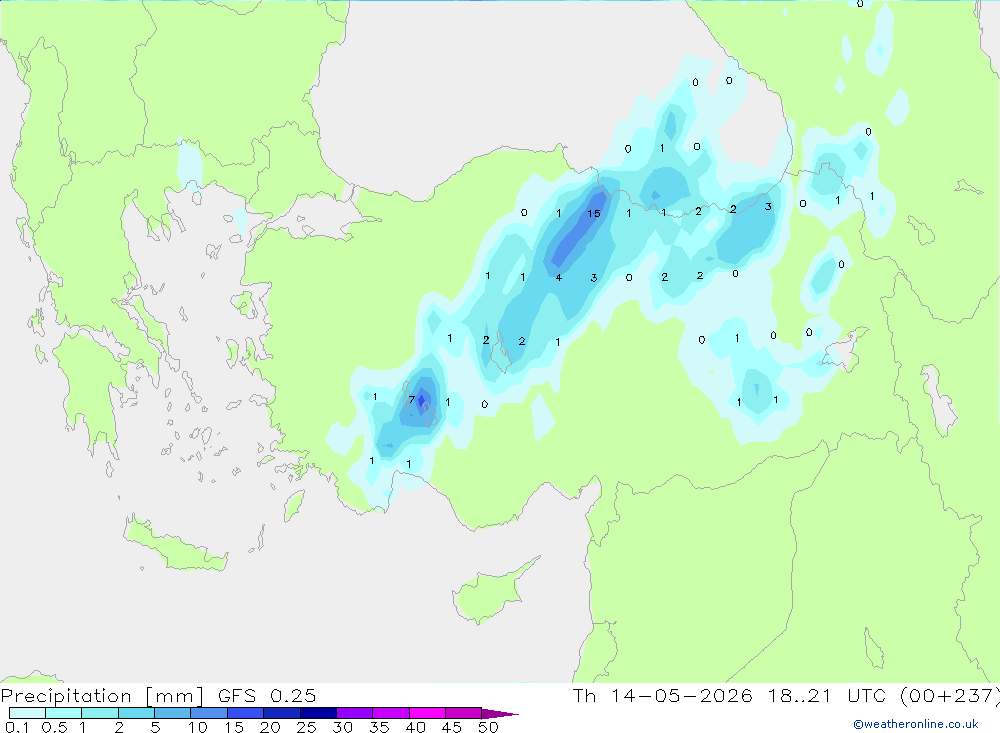Click the 5–10 mm legend color swatch
Image resolution: width=1000 pixels, height=733 pixels.
click(x=173, y=713)
